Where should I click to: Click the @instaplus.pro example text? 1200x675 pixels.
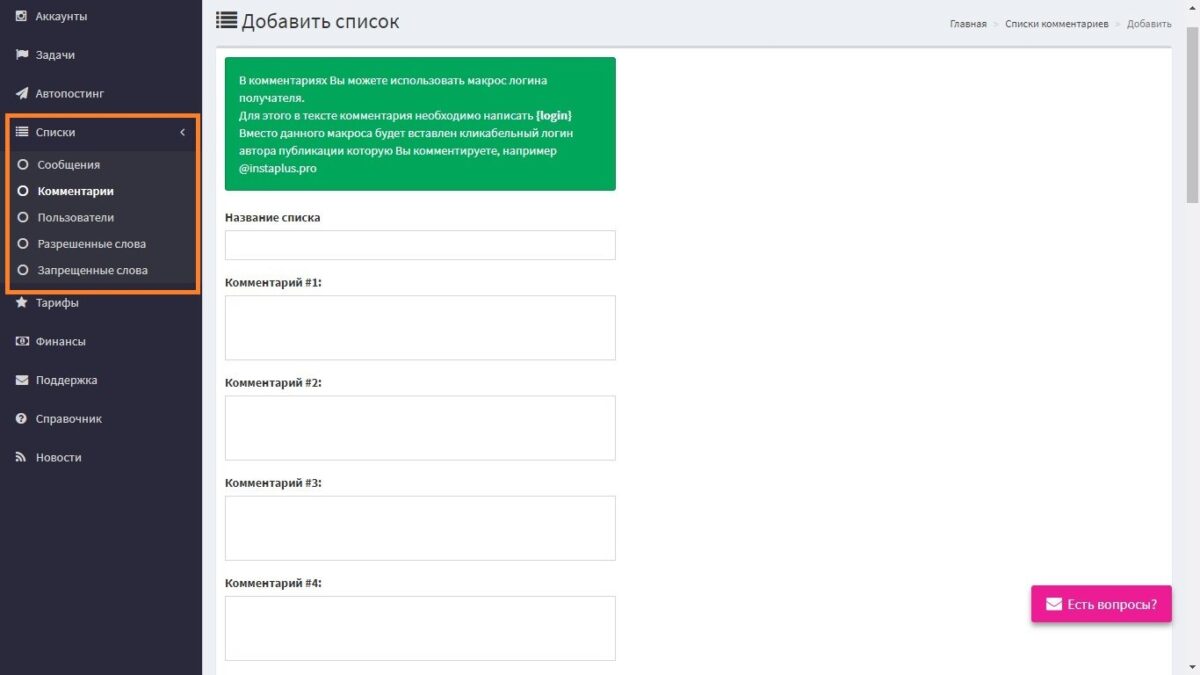(x=278, y=169)
